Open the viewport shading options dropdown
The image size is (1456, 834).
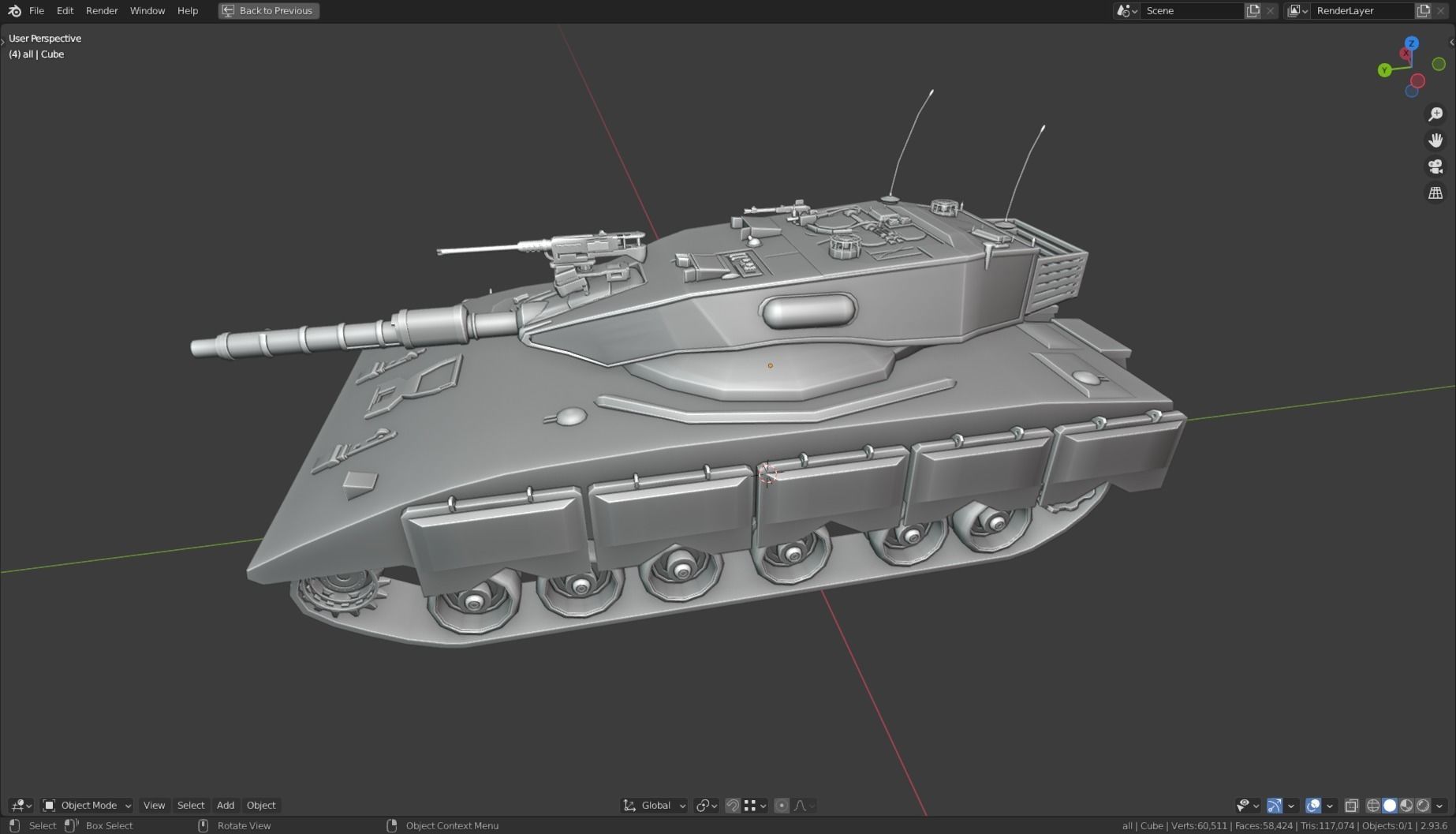tap(1439, 805)
